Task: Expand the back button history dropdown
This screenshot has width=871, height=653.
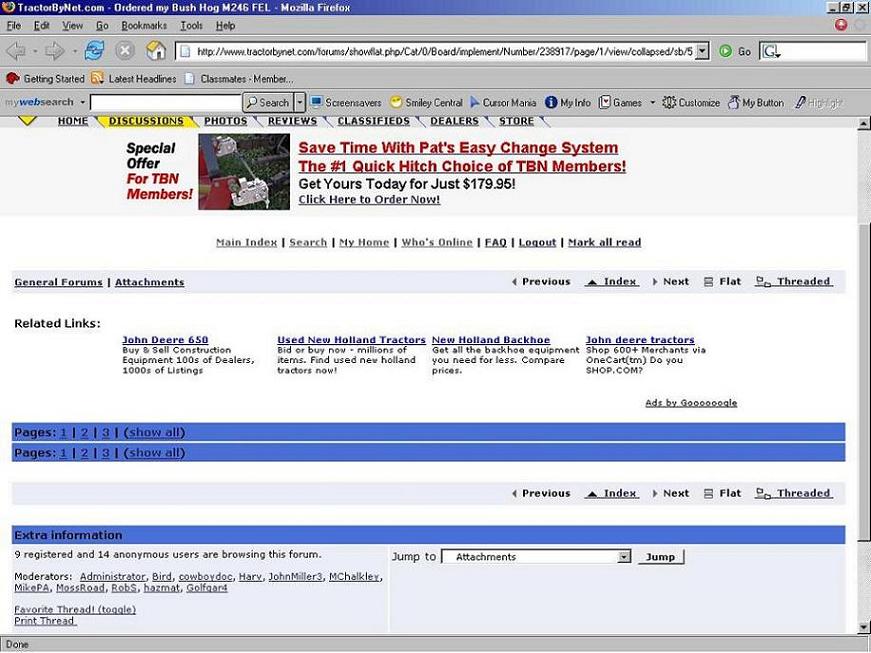Action: 34,51
